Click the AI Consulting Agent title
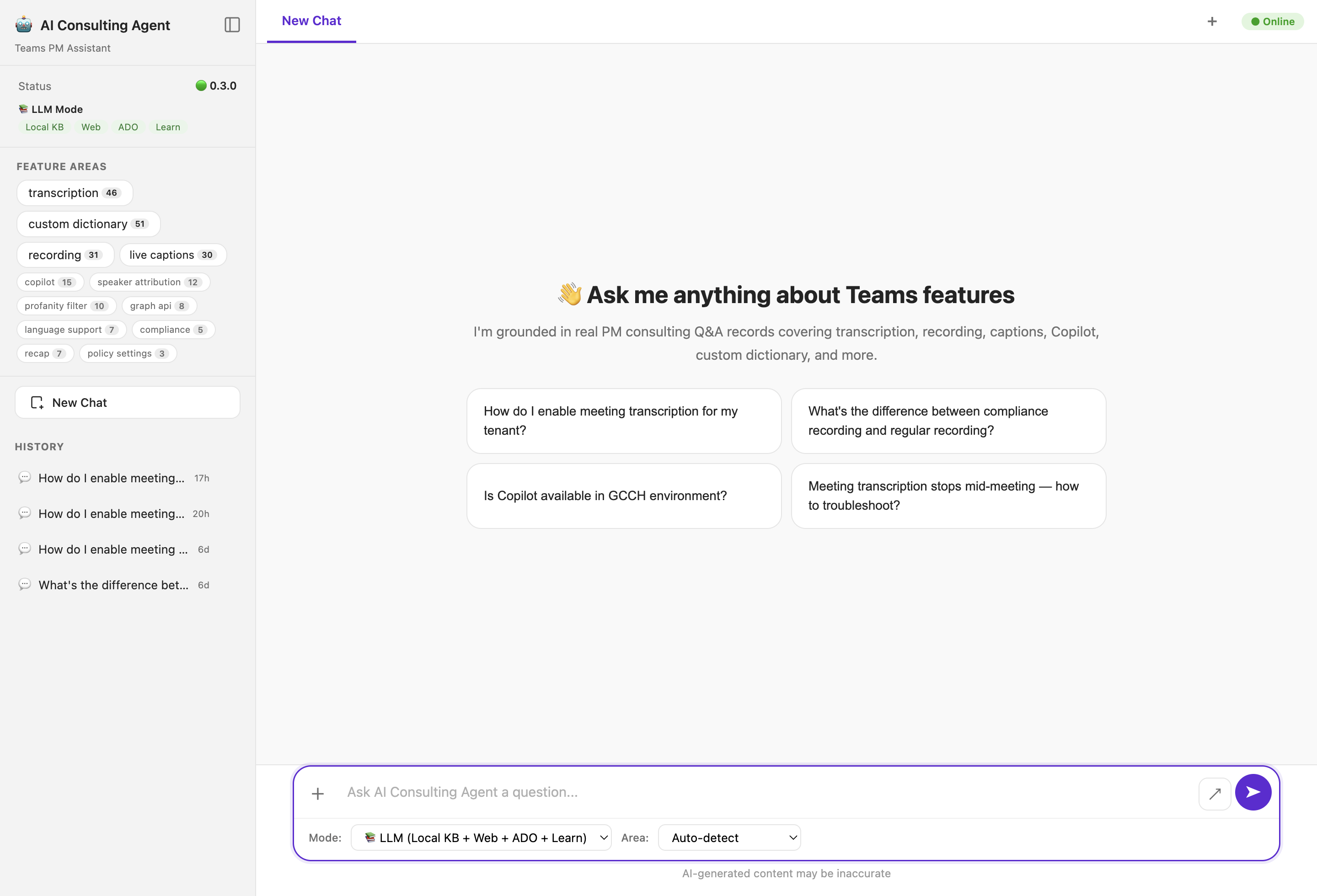This screenshot has width=1317, height=896. coord(105,26)
